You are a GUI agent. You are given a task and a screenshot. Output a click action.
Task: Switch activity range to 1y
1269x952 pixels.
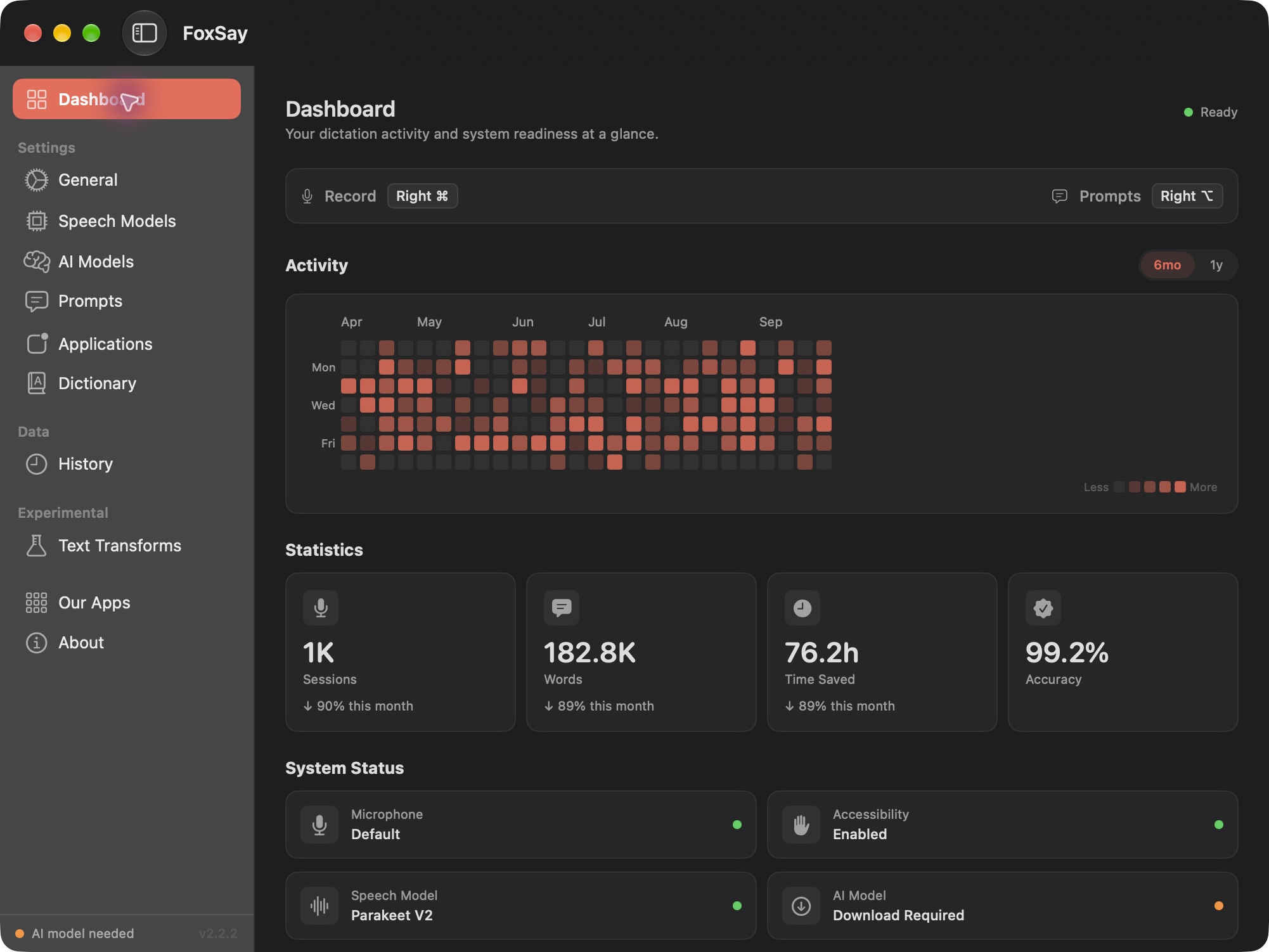pyautogui.click(x=1216, y=265)
